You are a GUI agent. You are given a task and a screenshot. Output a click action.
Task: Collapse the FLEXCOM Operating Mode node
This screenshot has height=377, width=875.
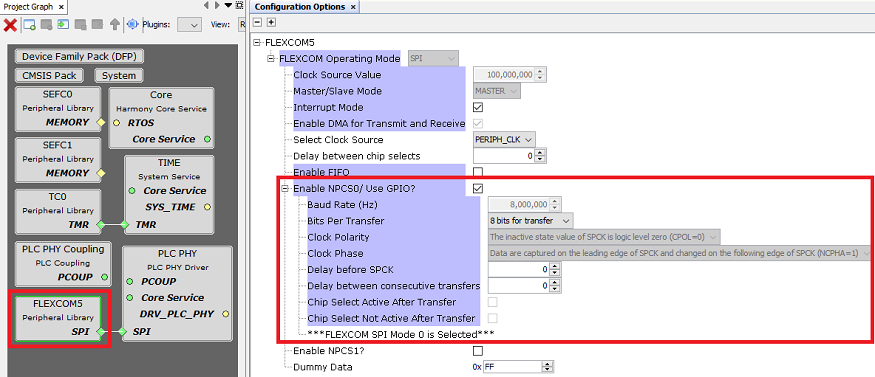[271, 59]
